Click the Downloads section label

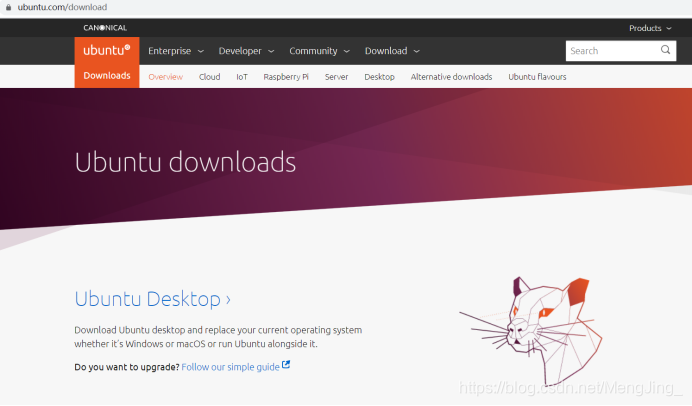point(107,75)
